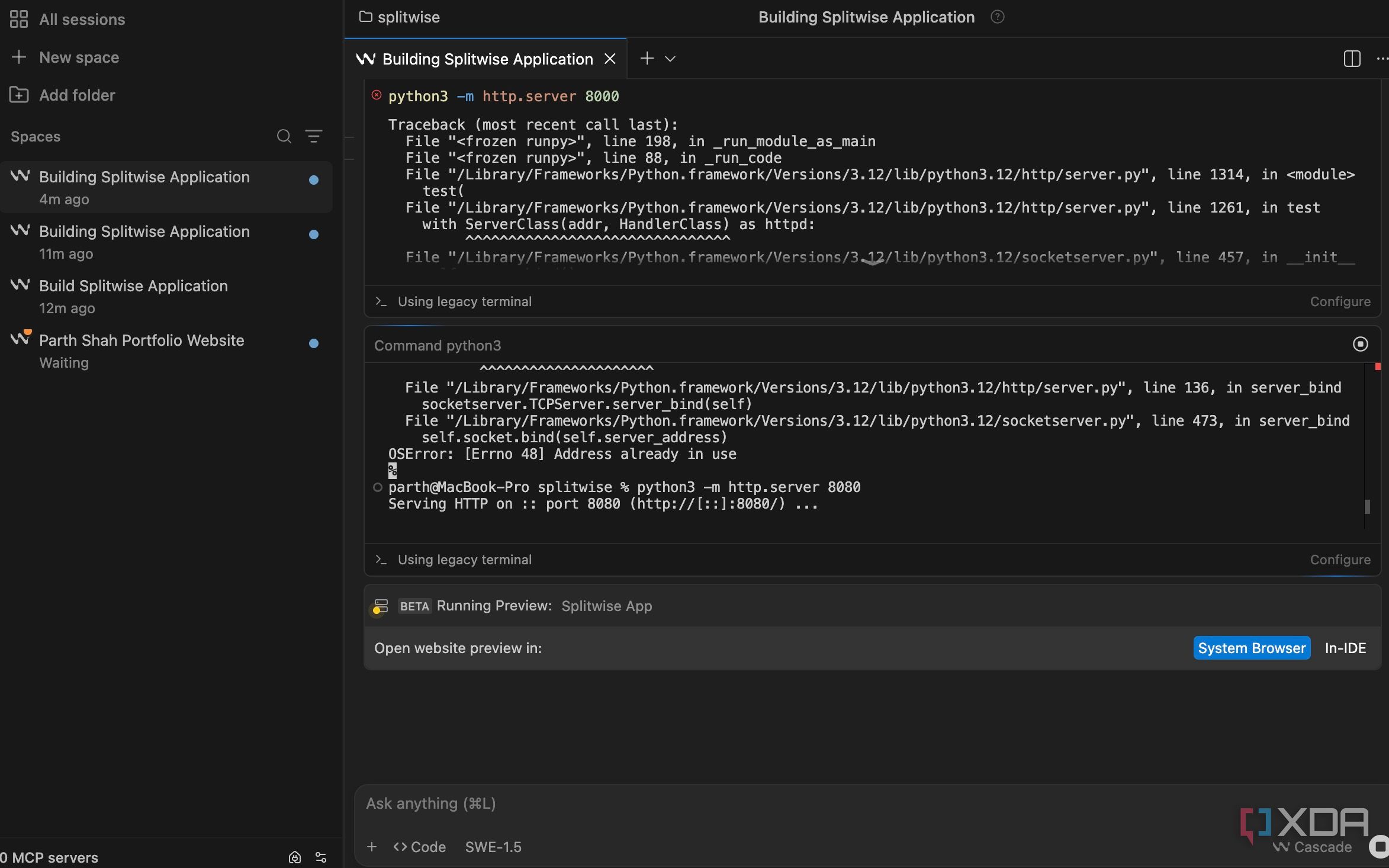
Task: Add context with plus icon in composer
Action: (x=372, y=847)
